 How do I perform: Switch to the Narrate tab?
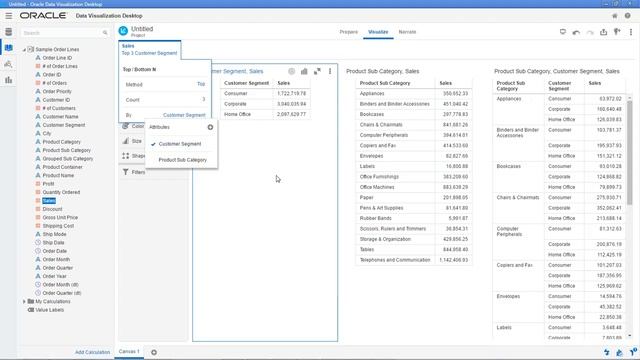pyautogui.click(x=407, y=32)
